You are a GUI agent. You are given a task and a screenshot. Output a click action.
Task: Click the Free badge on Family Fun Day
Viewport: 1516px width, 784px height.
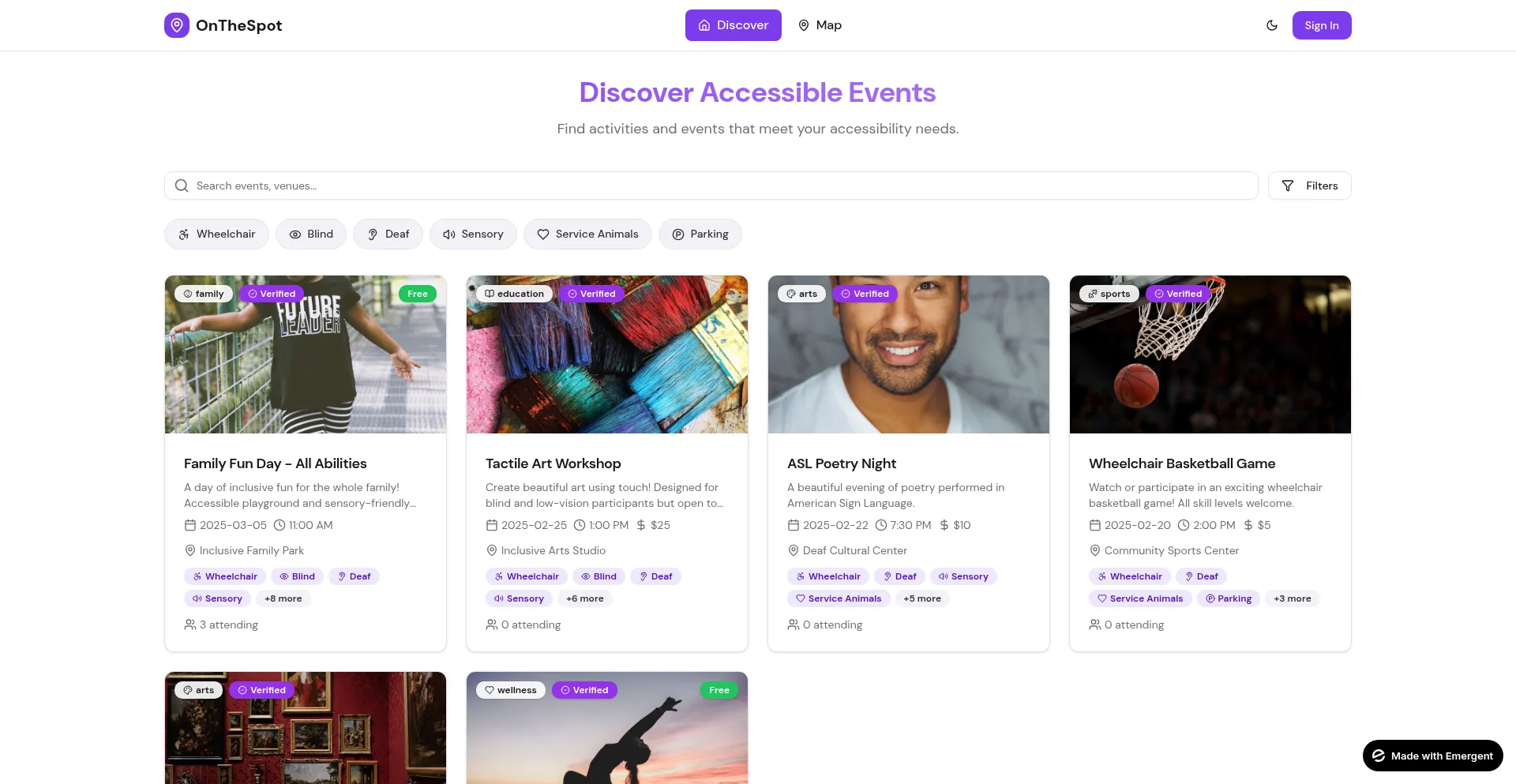pyautogui.click(x=418, y=294)
